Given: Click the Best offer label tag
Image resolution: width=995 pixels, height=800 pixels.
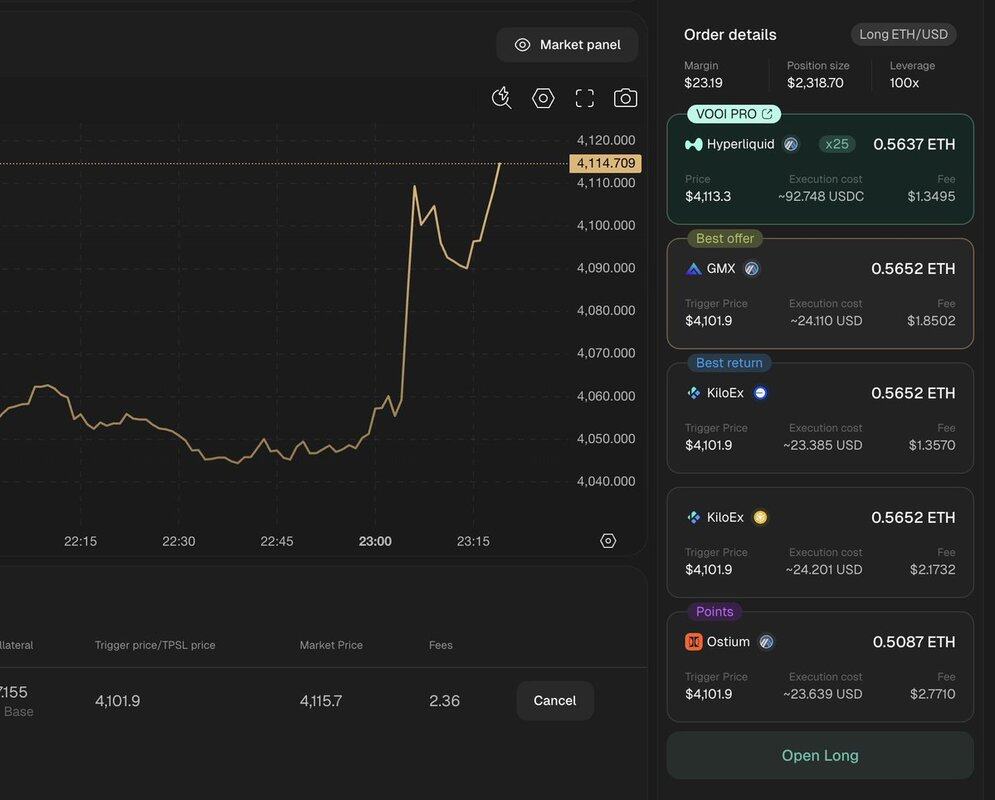Looking at the screenshot, I should click(x=725, y=239).
